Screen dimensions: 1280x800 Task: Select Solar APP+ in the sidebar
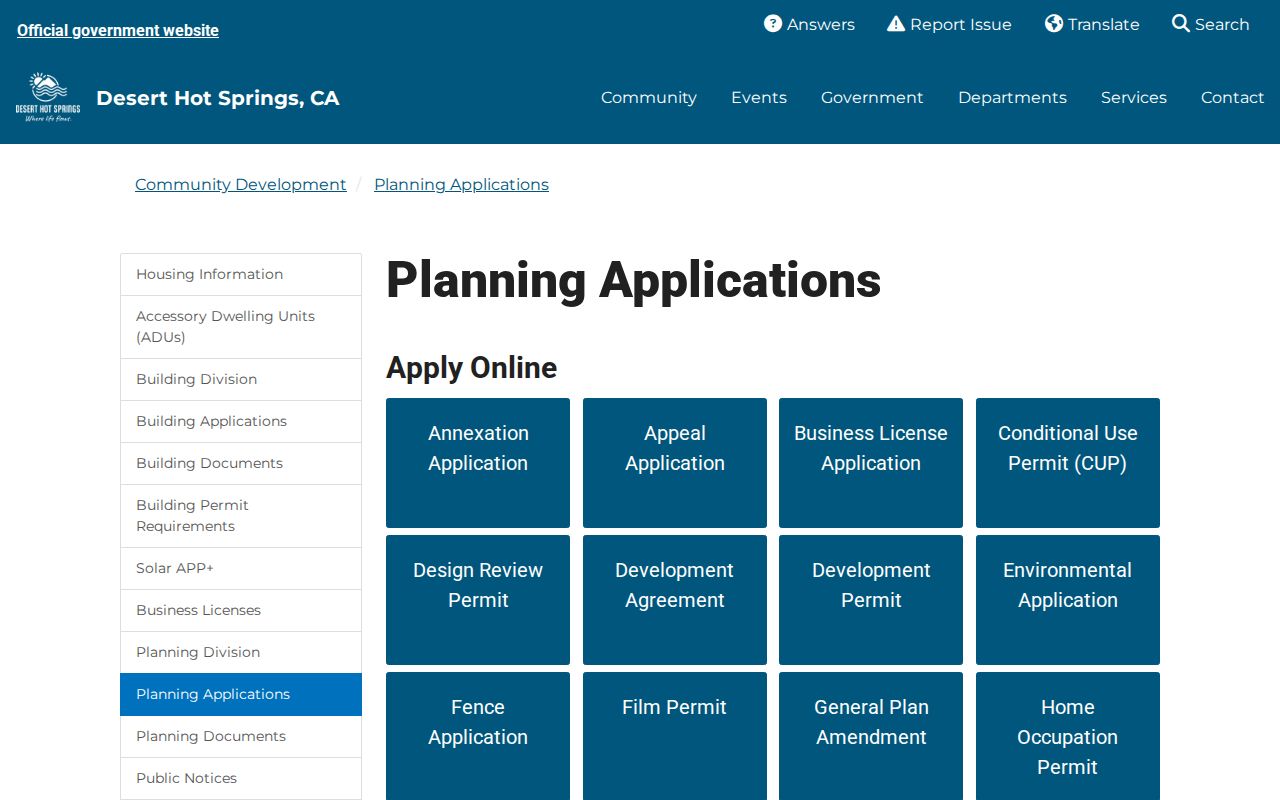tap(241, 568)
